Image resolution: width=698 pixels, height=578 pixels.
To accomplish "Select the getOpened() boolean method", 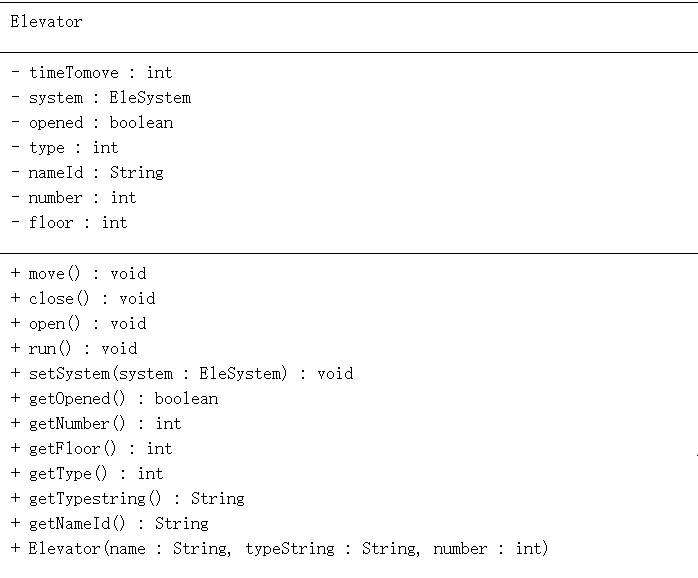I will (114, 398).
